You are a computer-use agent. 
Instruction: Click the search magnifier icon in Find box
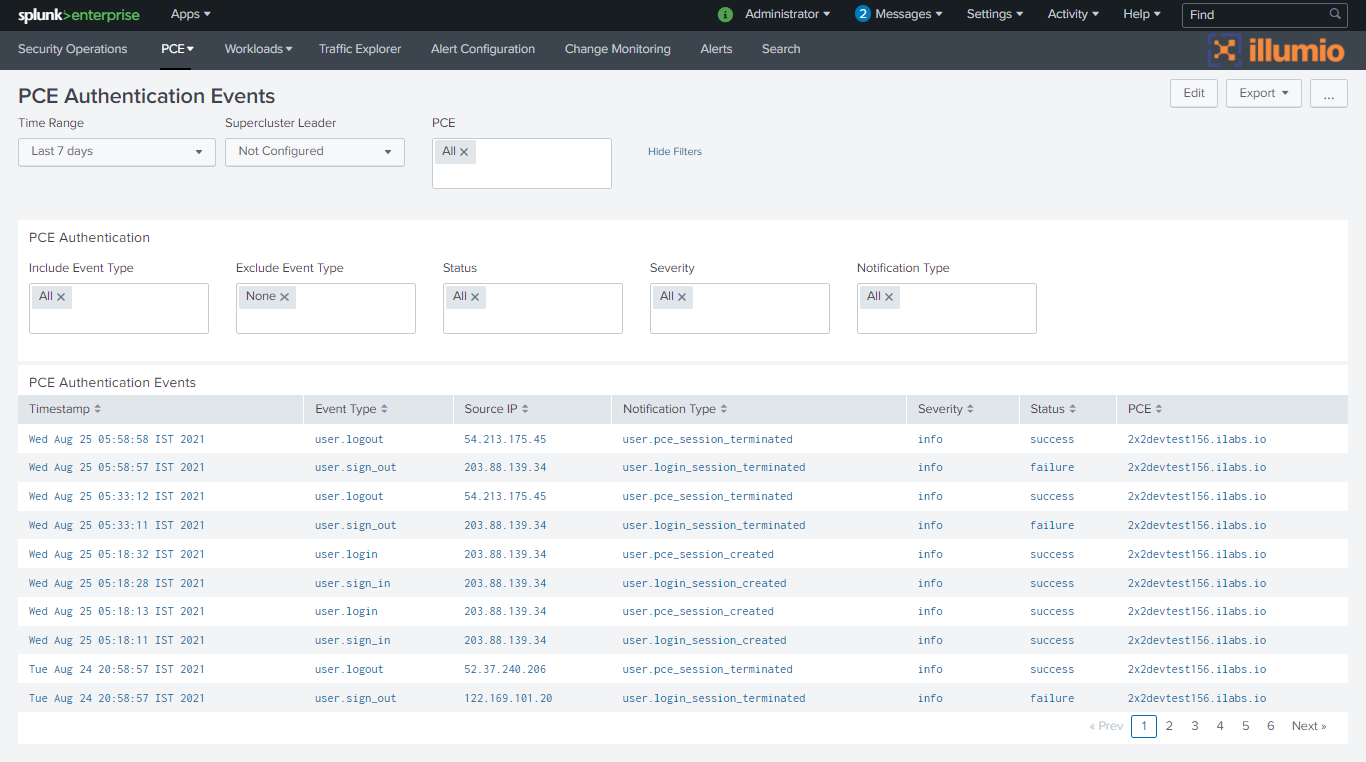click(x=1335, y=14)
